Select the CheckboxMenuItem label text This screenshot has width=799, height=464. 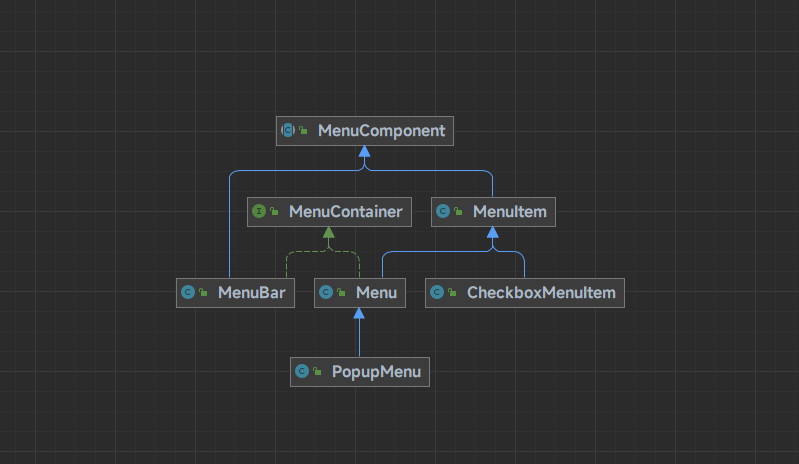pos(540,293)
